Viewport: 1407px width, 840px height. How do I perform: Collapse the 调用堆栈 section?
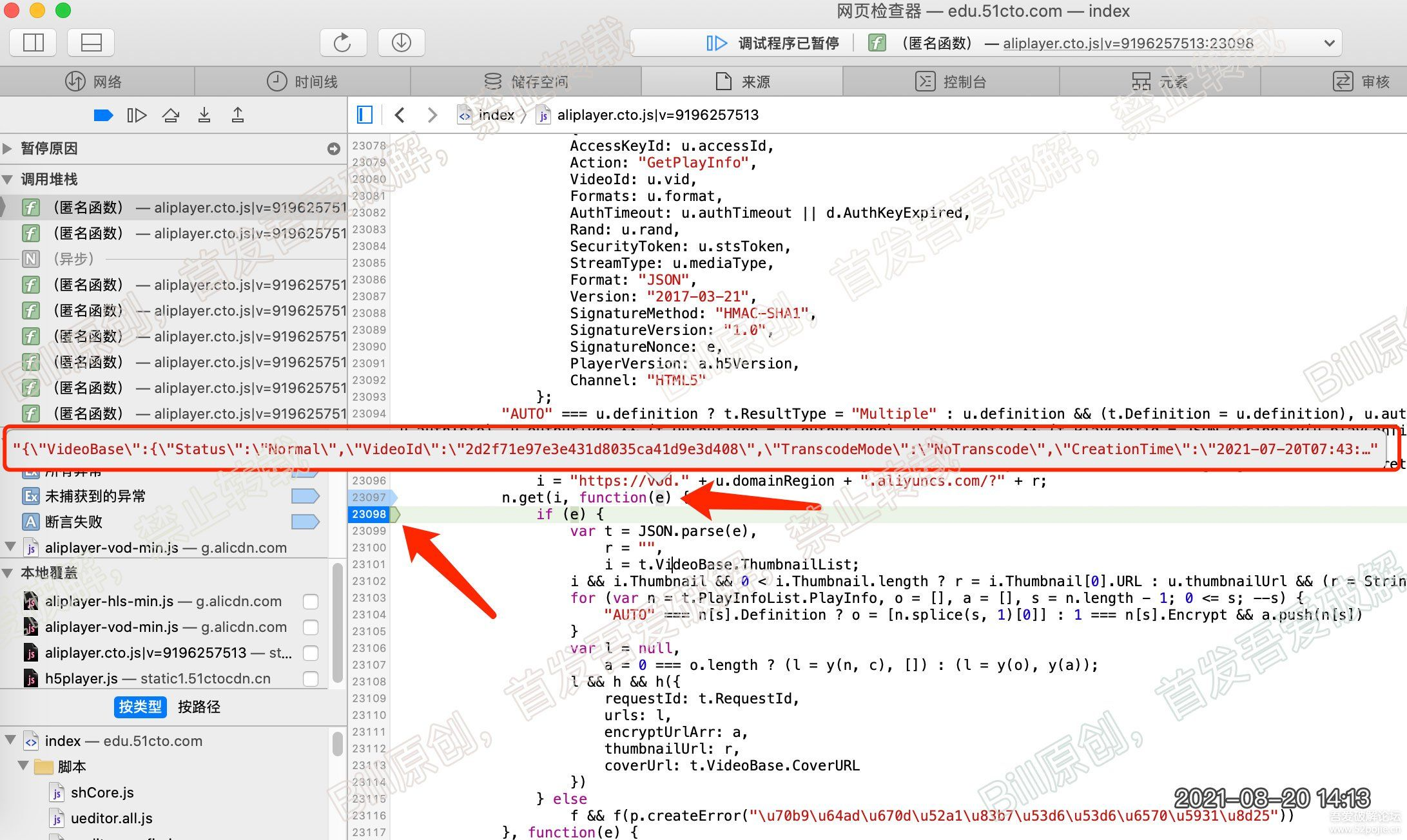click(x=8, y=179)
